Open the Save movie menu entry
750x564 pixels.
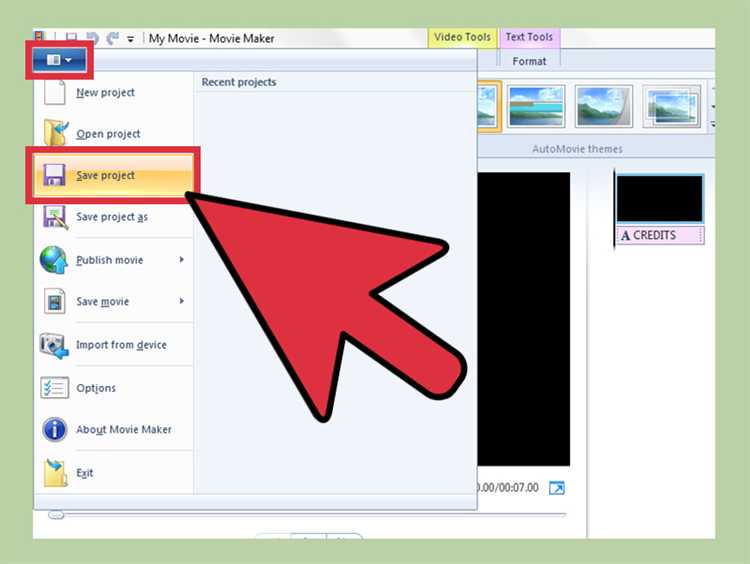113,301
